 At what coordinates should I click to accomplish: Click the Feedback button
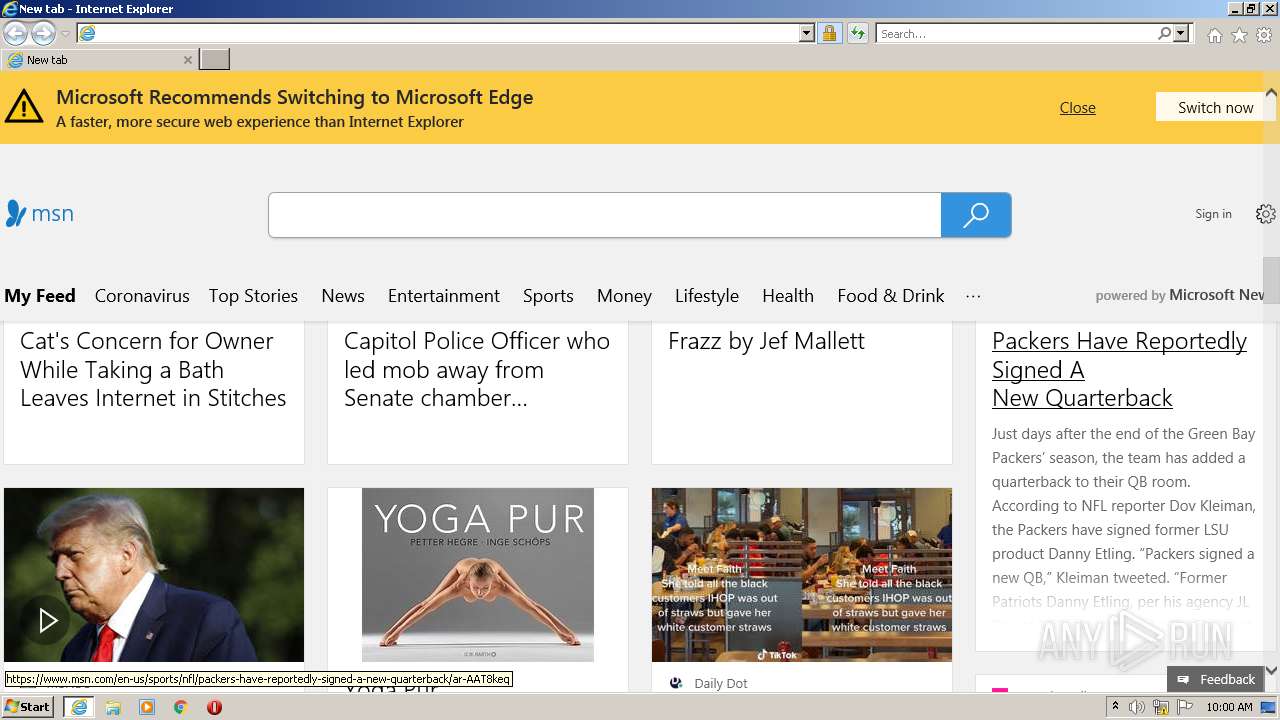[1216, 679]
